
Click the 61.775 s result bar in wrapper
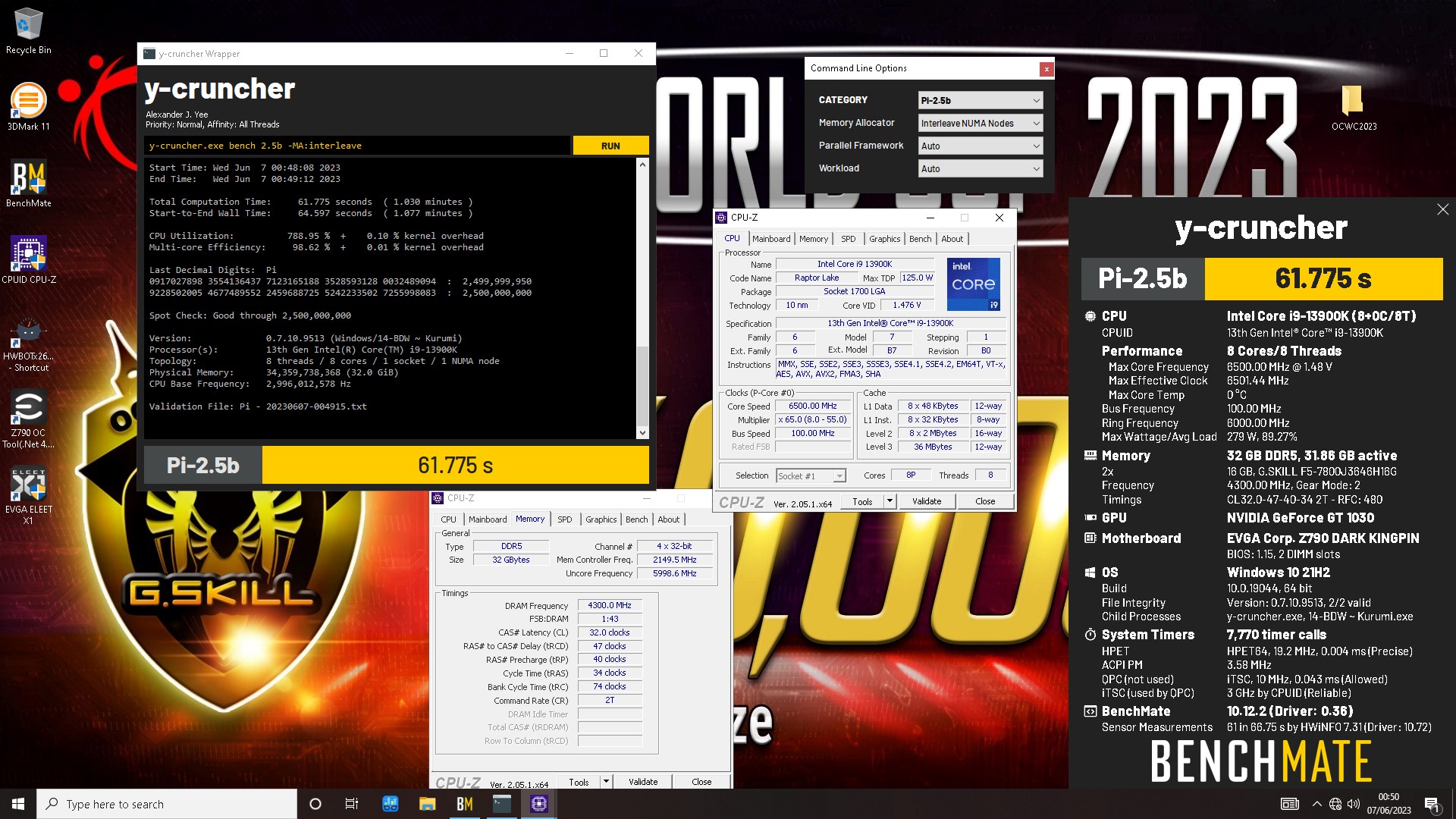click(x=455, y=465)
